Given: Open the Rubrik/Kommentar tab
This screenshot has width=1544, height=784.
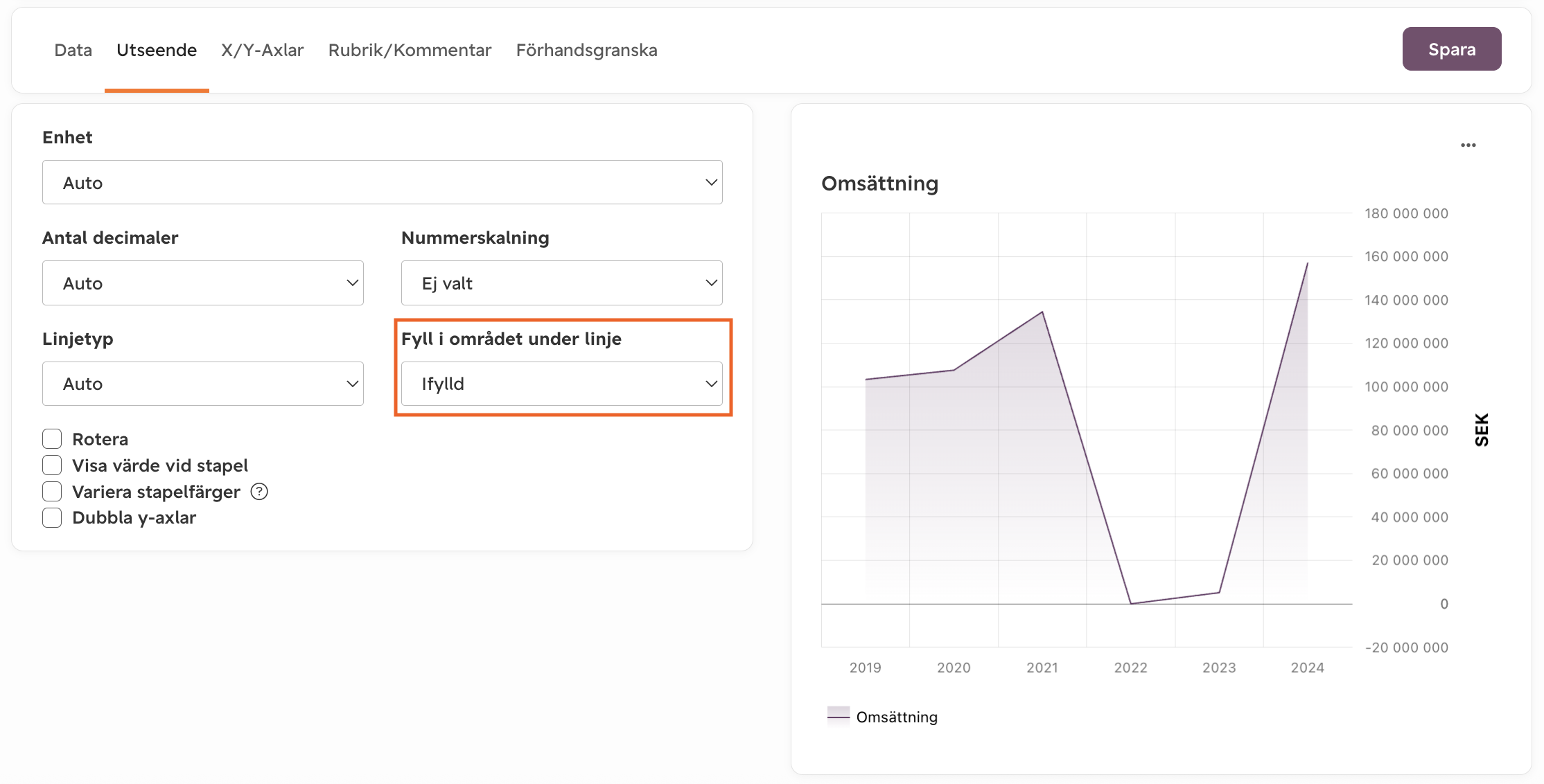Looking at the screenshot, I should 410,50.
